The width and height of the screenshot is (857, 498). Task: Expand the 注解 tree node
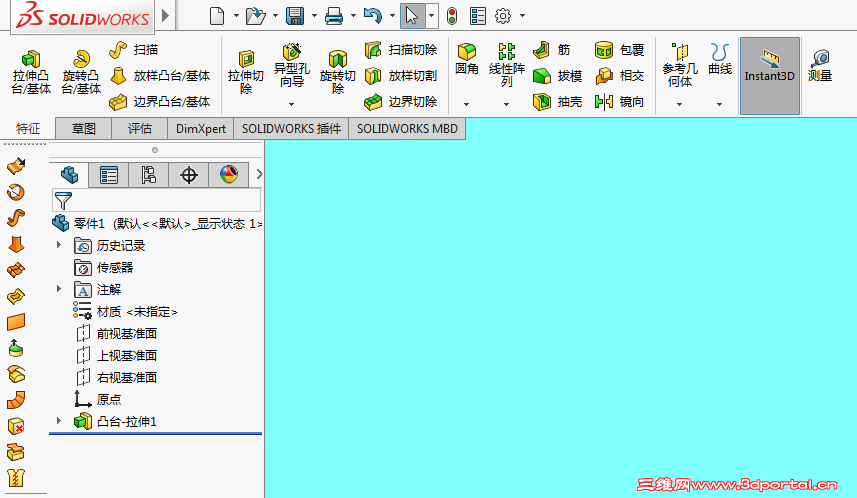pos(59,289)
